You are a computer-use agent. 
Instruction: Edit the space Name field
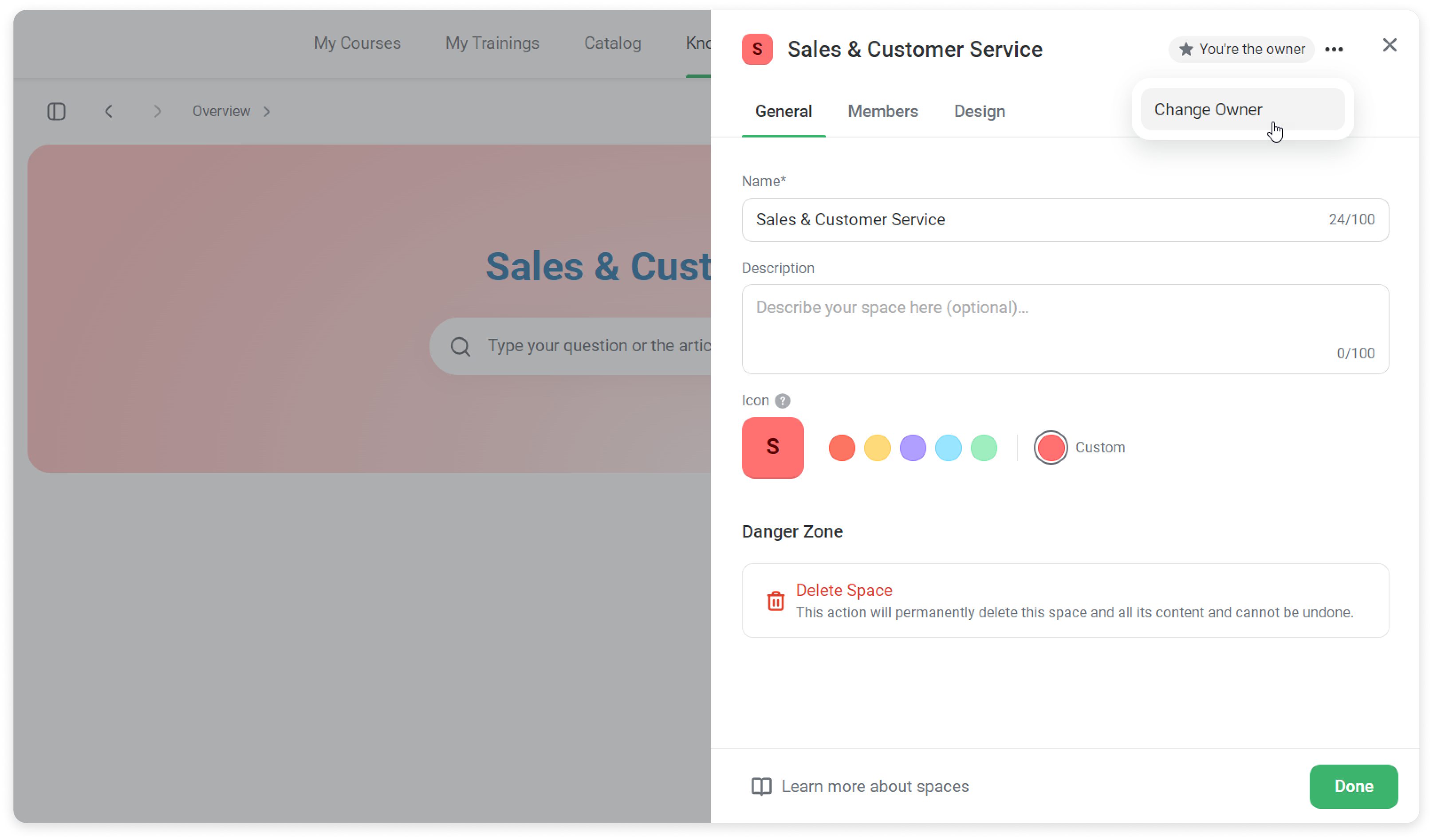pos(1064,220)
